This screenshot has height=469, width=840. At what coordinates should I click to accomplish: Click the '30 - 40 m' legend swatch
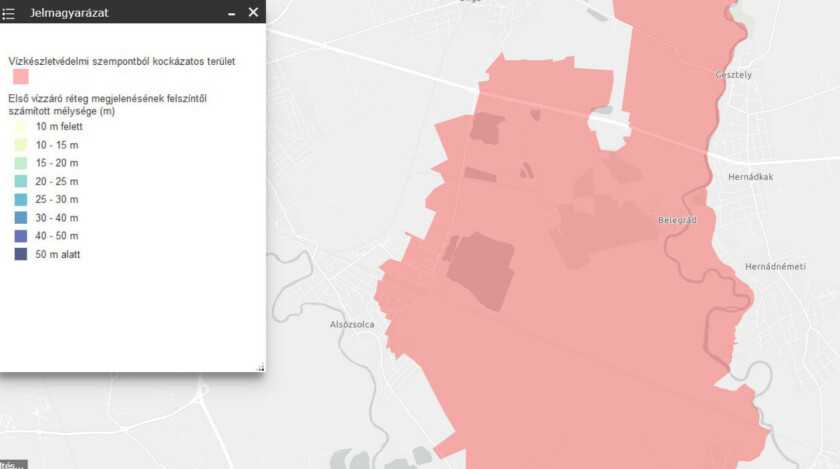tap(20, 217)
